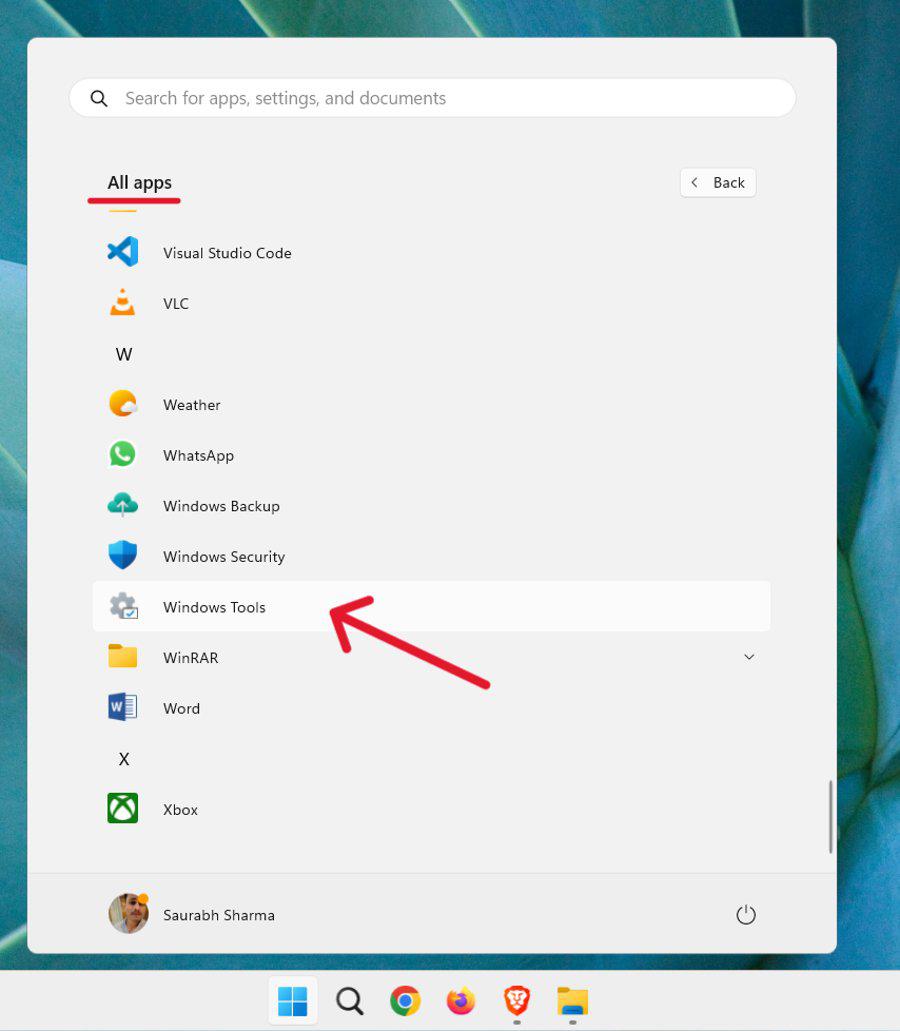Launch Microsoft Word
900x1031 pixels.
(181, 708)
